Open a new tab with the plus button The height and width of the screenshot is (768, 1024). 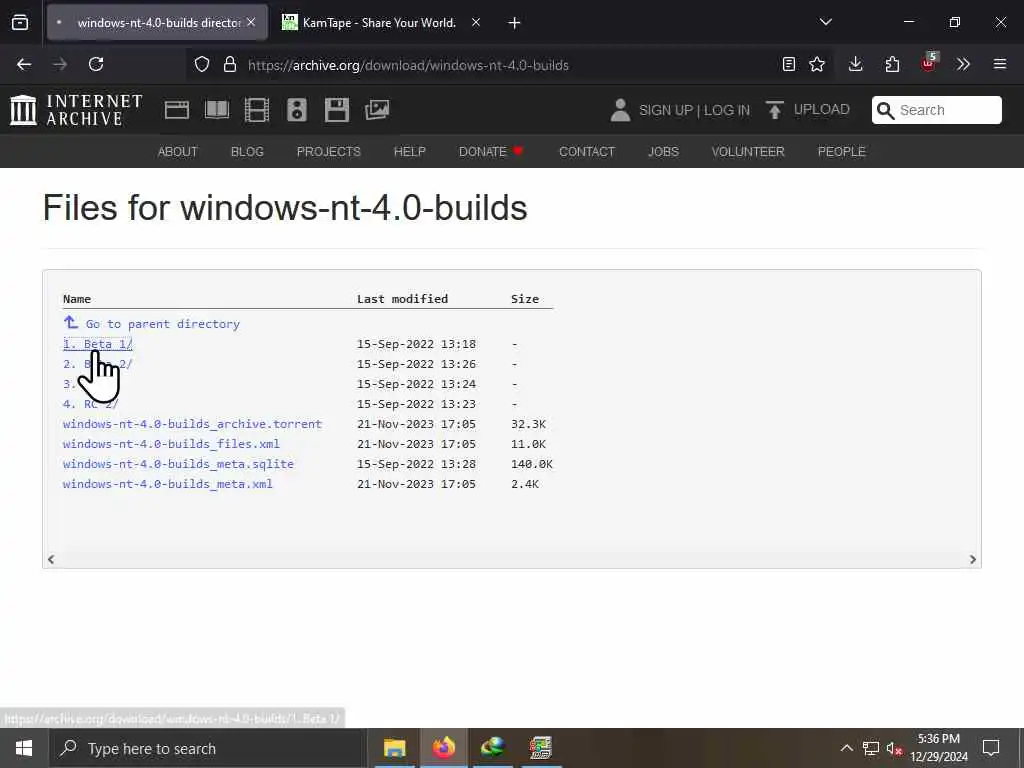(x=515, y=23)
